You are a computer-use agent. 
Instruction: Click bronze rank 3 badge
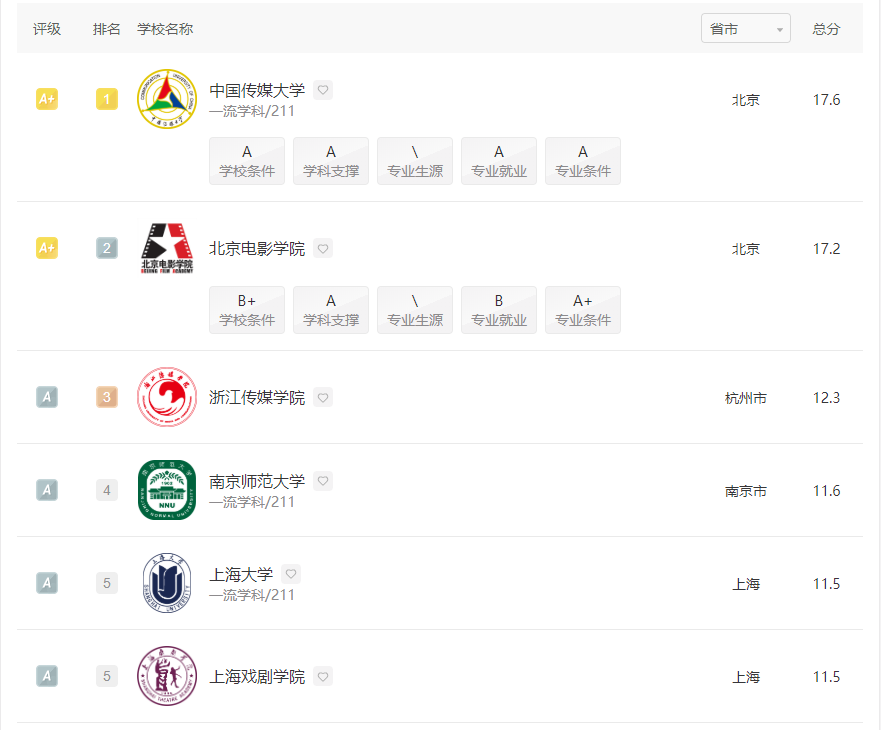(x=107, y=397)
